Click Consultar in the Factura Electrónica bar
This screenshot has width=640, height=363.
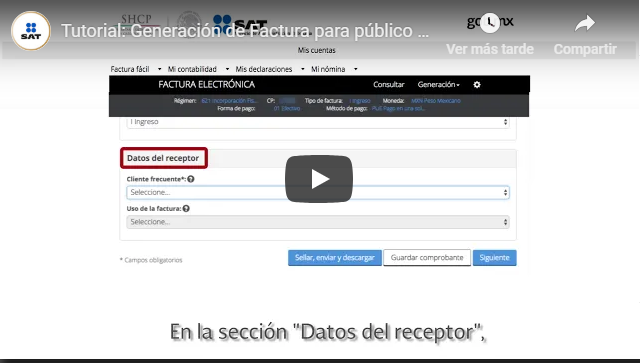[x=389, y=85]
